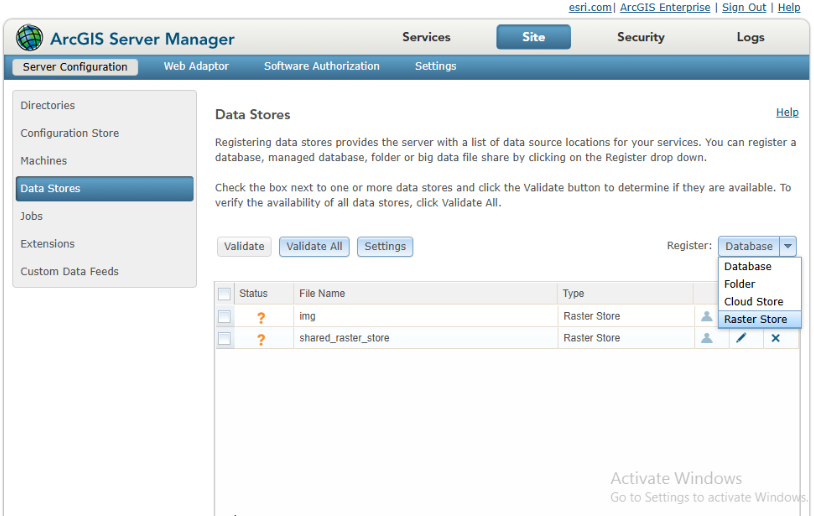
Task: Delete shared_raster_store with the X icon
Action: 776,338
